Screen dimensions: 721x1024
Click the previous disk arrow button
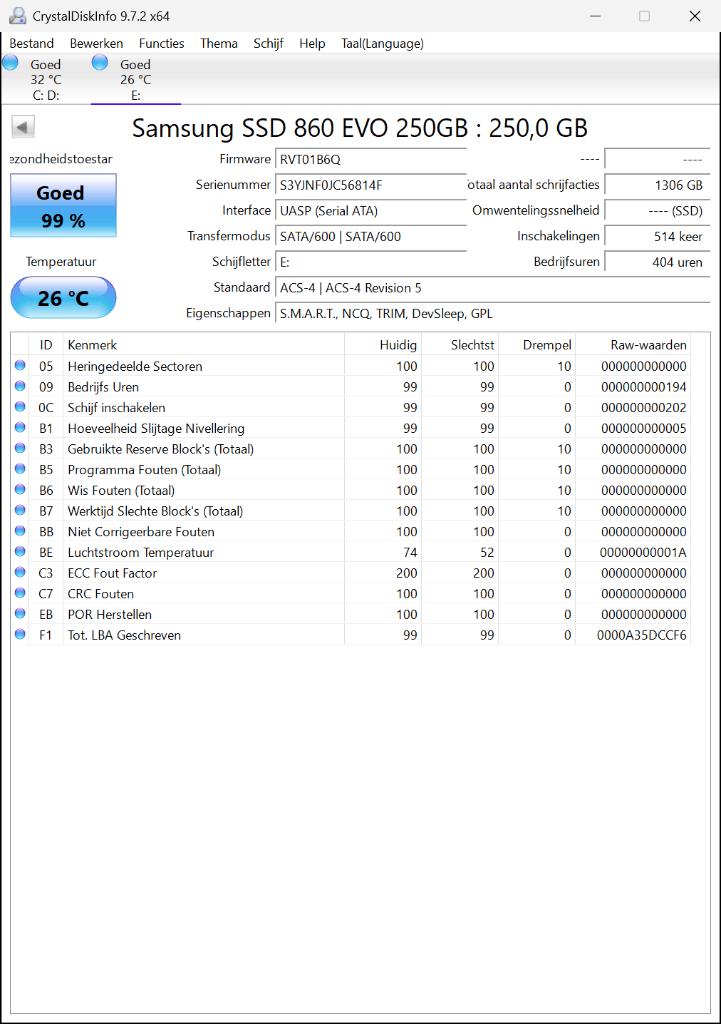pyautogui.click(x=23, y=127)
